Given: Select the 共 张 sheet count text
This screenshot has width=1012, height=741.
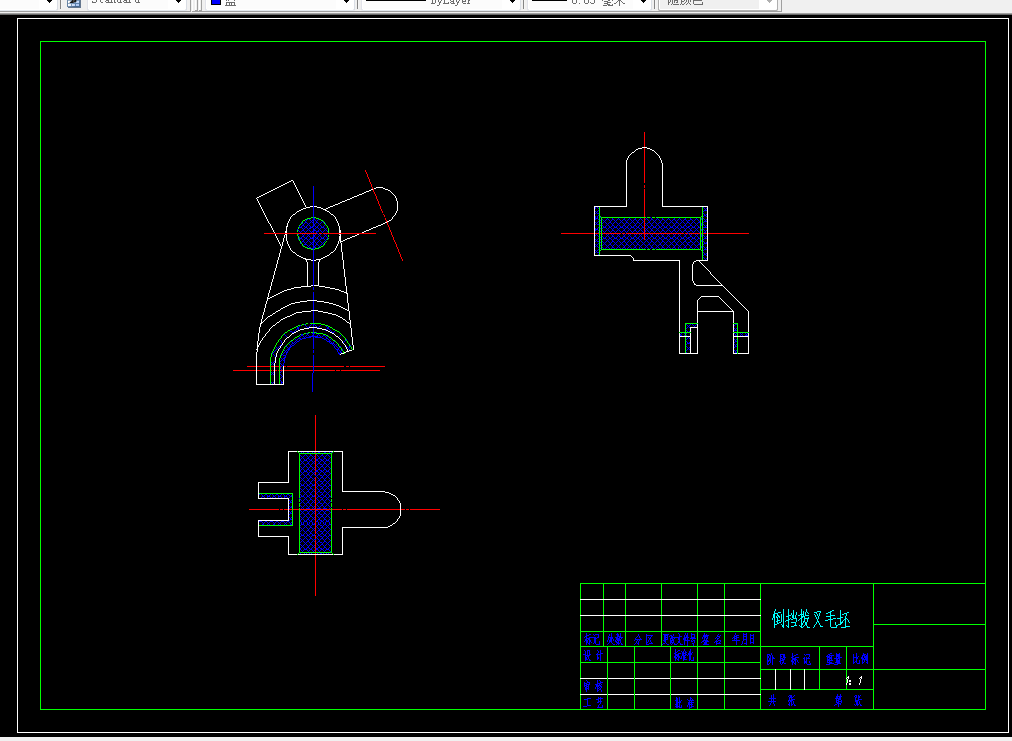Looking at the screenshot, I should point(782,701).
